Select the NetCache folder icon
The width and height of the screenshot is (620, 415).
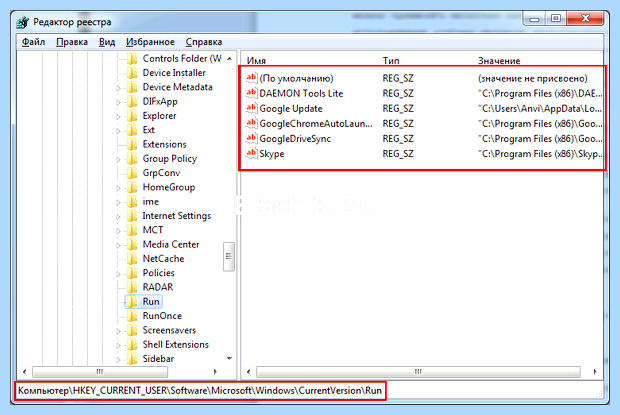coord(132,258)
